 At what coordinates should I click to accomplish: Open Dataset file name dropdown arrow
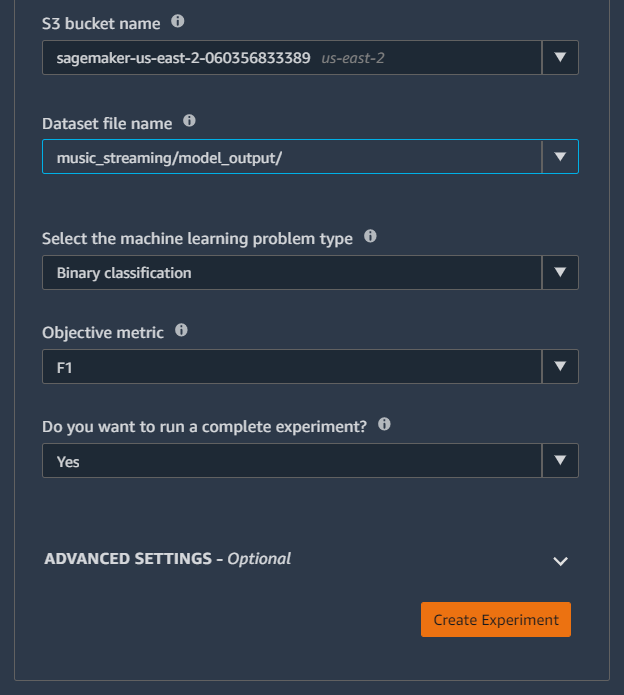tap(560, 156)
